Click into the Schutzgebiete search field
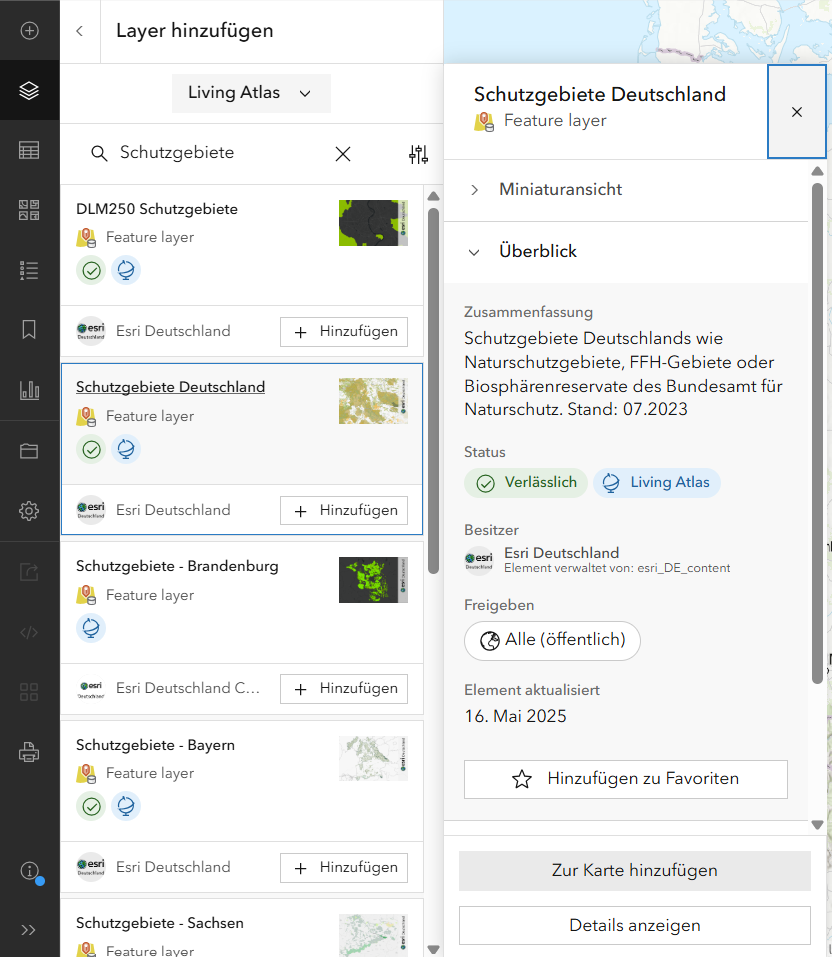832x957 pixels. point(223,153)
